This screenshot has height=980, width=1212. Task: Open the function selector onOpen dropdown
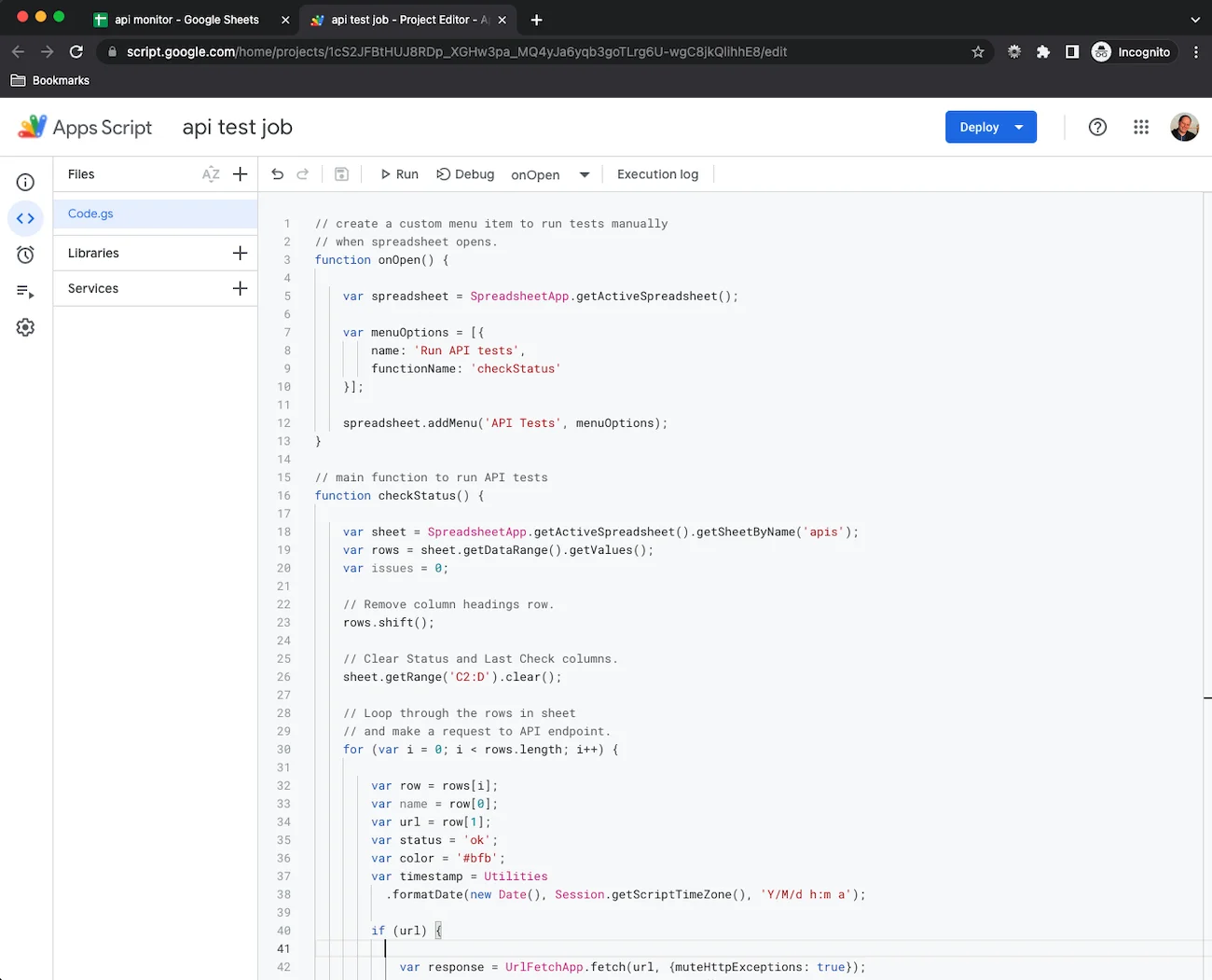click(x=550, y=174)
